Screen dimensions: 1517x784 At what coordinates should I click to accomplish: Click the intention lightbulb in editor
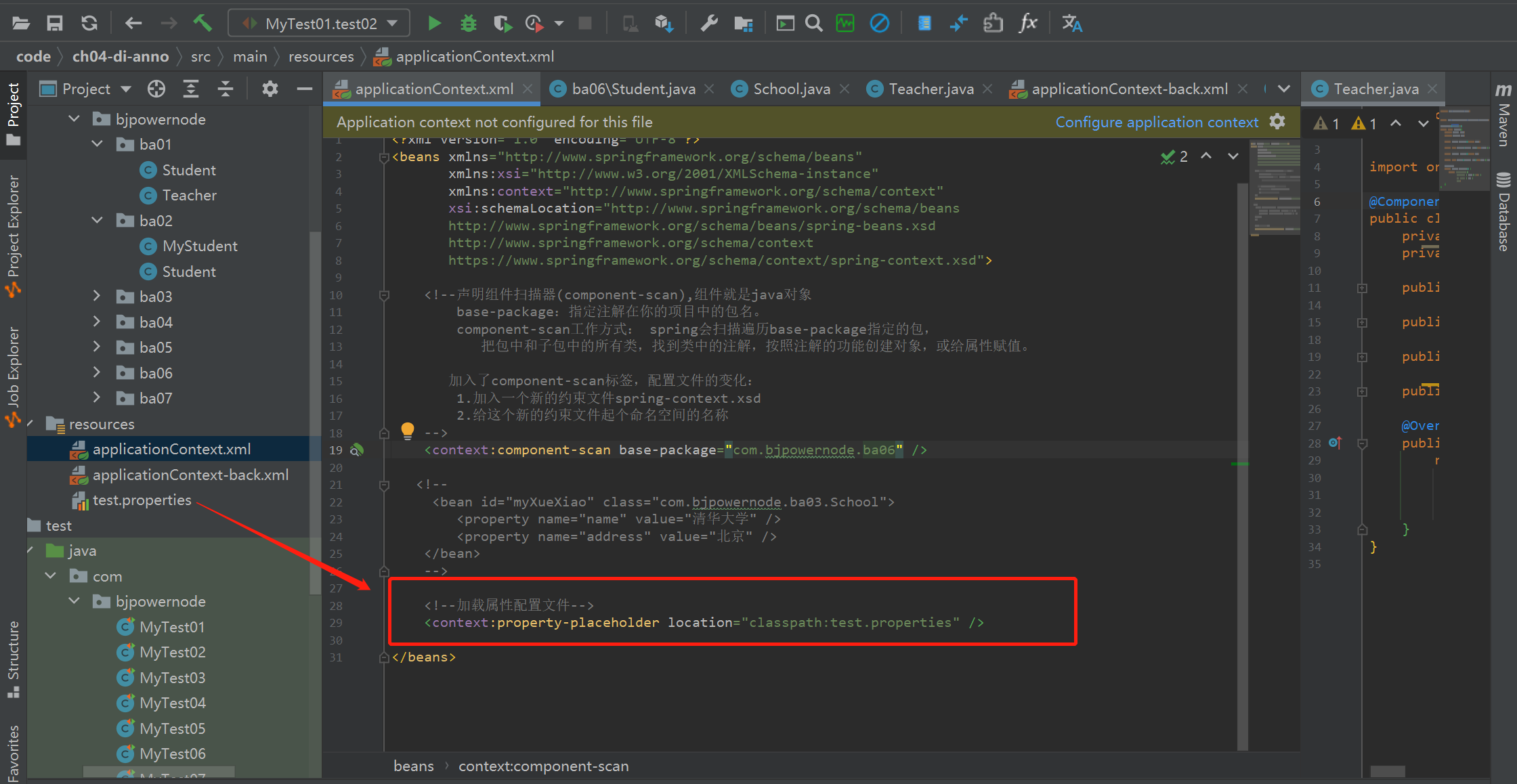click(x=407, y=430)
